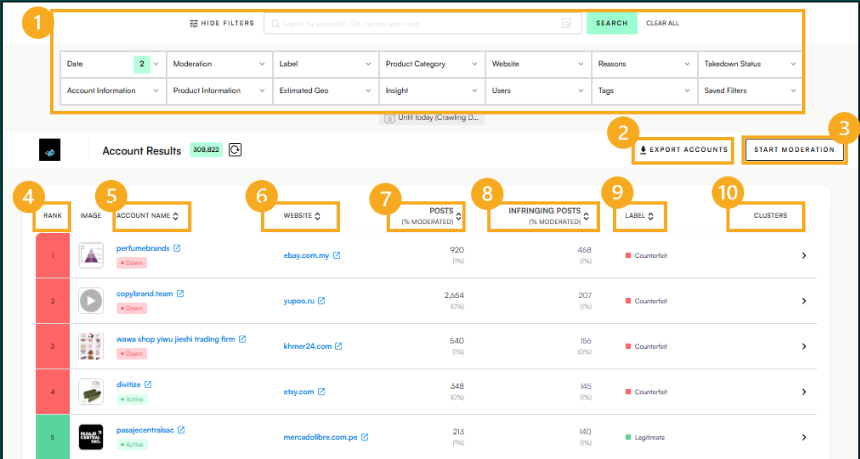Click Export Accounts button
860x459 pixels.
click(x=682, y=150)
